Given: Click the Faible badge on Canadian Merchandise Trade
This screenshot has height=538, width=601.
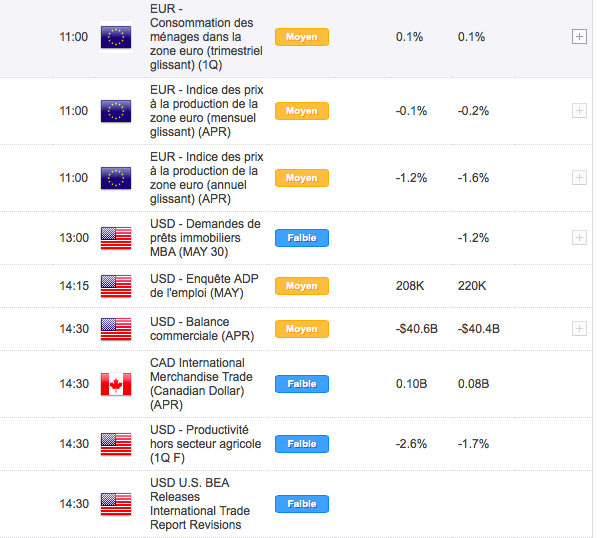Looking at the screenshot, I should click(301, 384).
